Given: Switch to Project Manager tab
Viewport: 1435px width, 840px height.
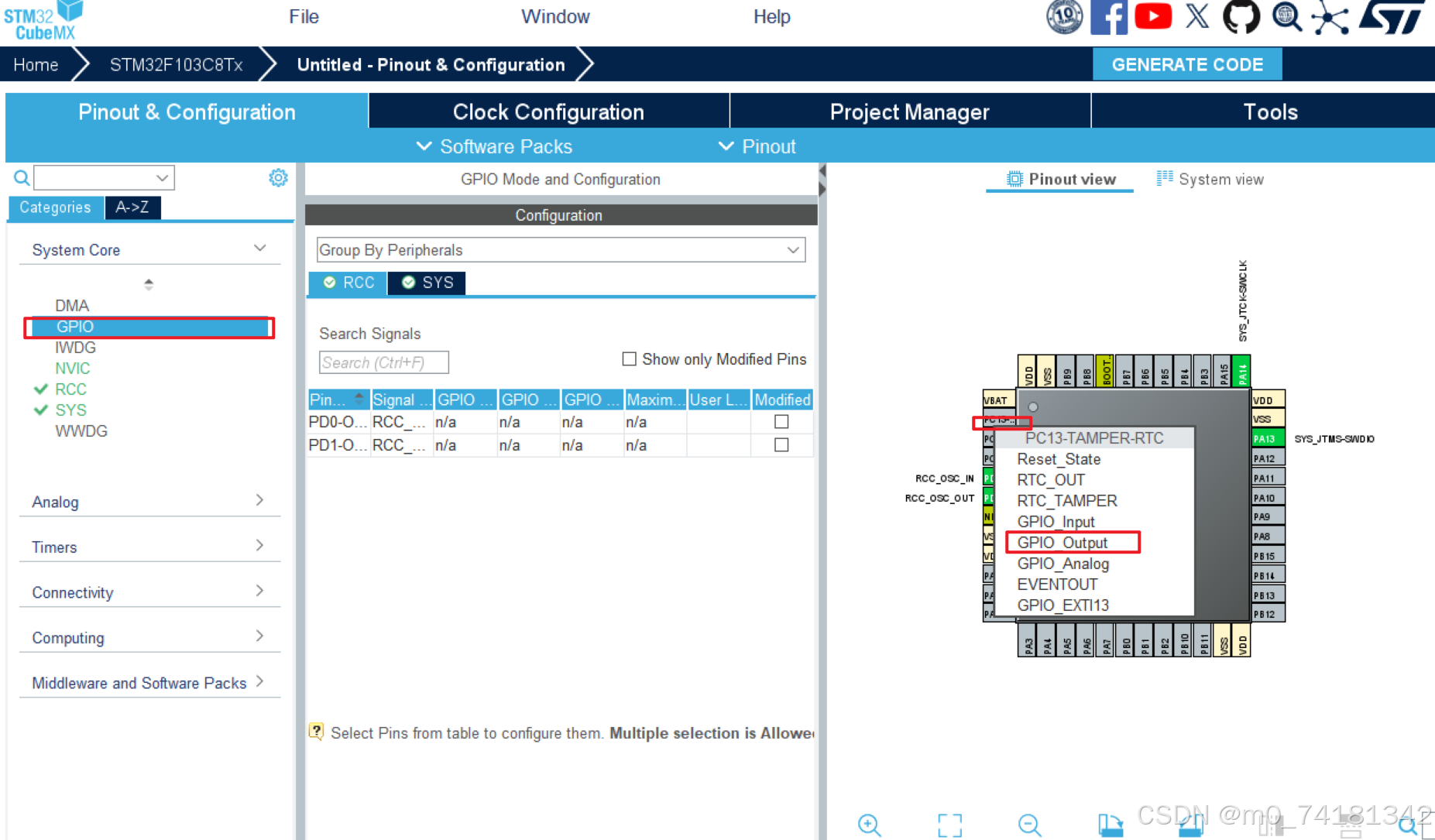Looking at the screenshot, I should 910,111.
